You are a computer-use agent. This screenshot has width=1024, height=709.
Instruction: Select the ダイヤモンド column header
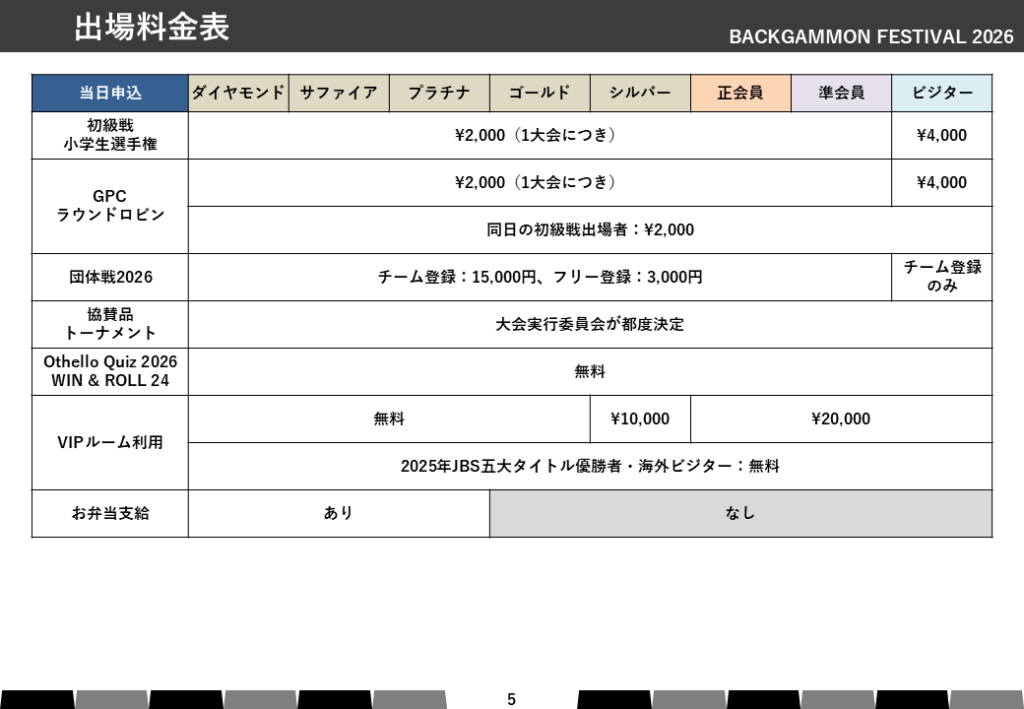238,93
